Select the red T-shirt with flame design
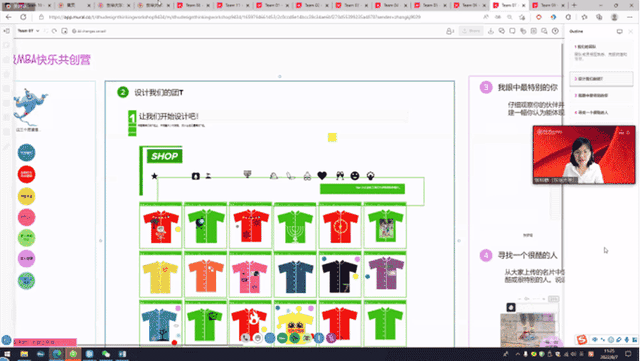This screenshot has height=361, width=640. 249,324
